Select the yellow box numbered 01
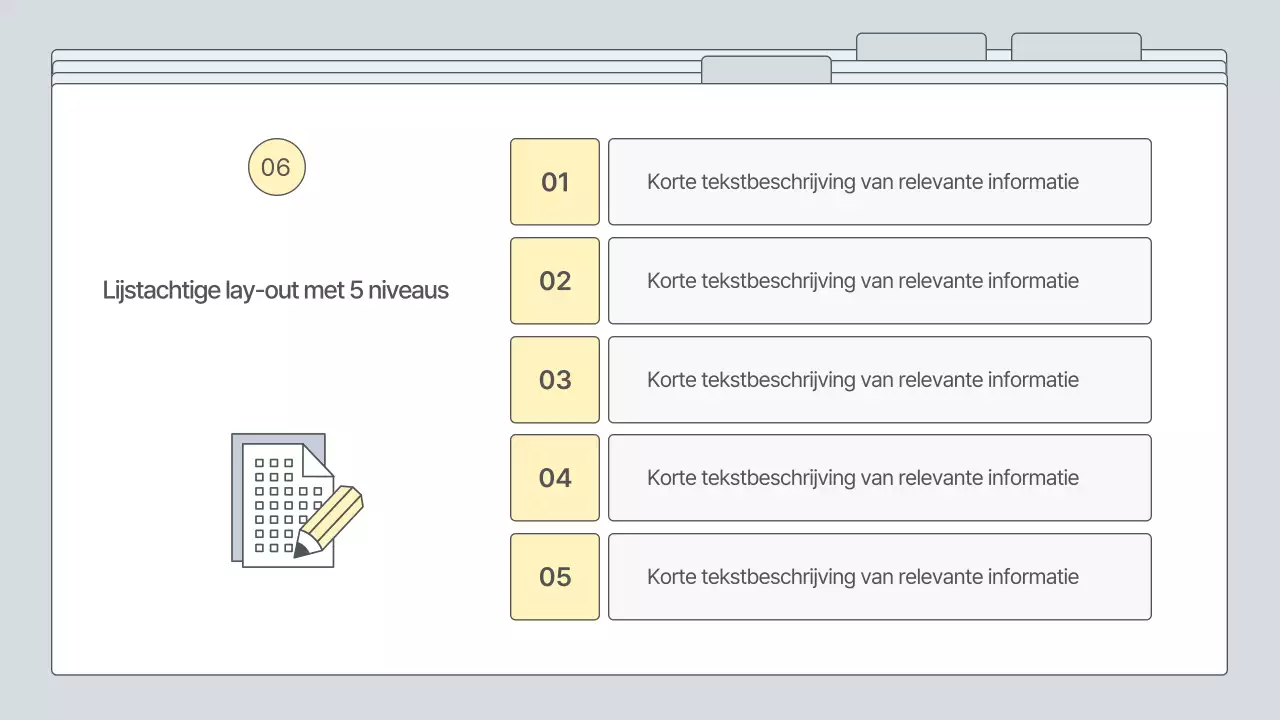Image resolution: width=1280 pixels, height=720 pixels. pos(554,181)
